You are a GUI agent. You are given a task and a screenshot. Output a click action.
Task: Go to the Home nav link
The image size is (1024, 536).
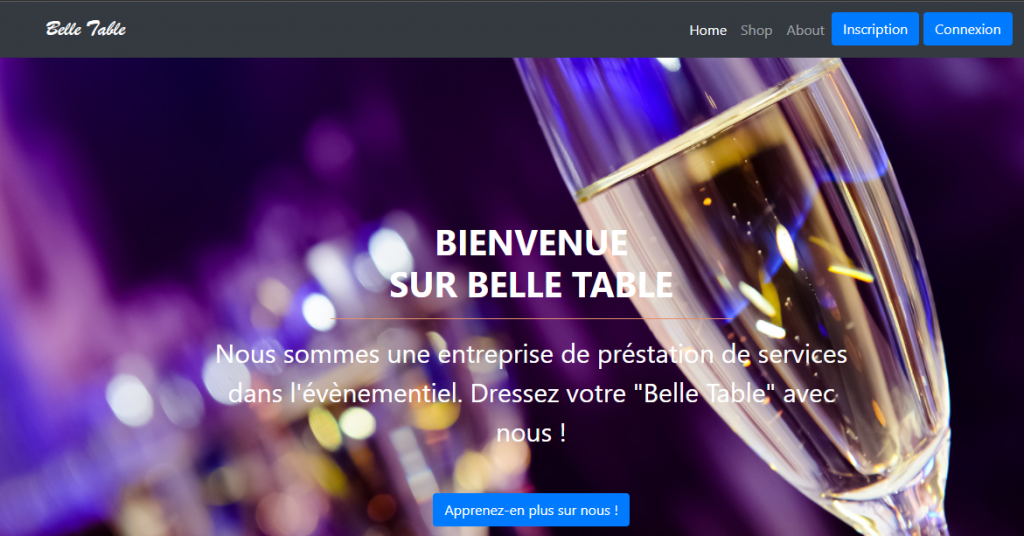(x=708, y=30)
